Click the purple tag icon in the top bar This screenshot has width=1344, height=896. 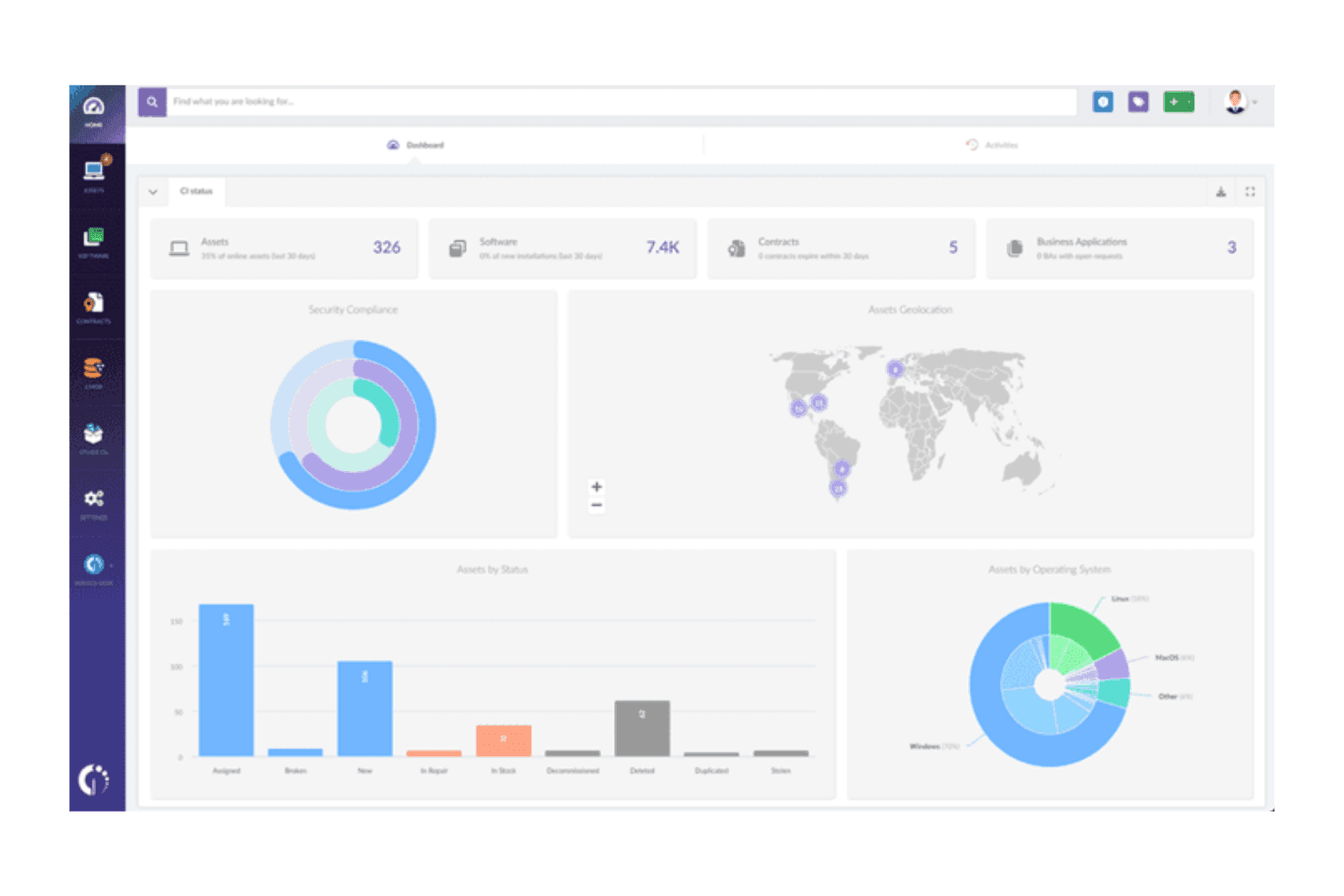(1138, 102)
